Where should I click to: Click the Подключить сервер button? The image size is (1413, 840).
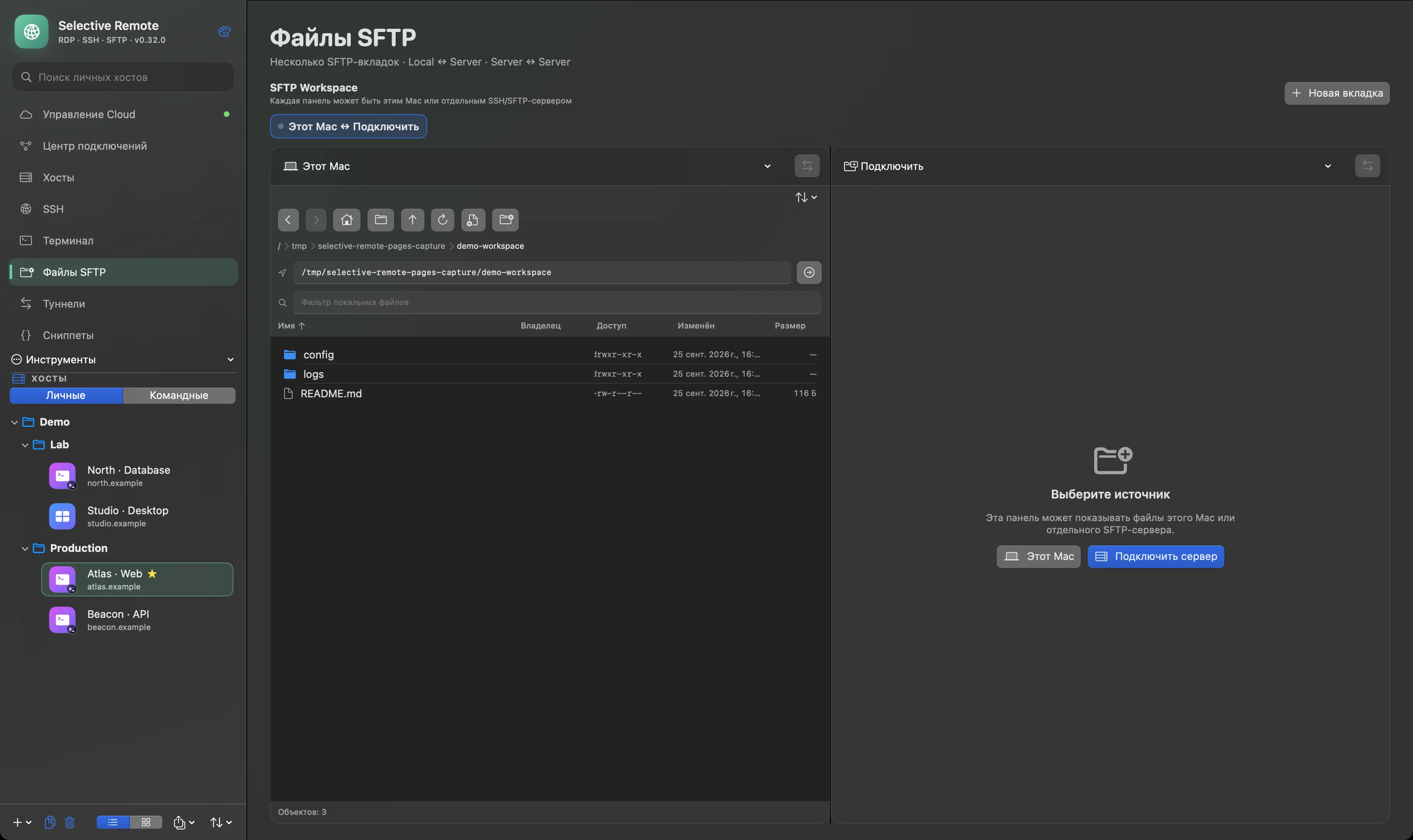pyautogui.click(x=1156, y=556)
